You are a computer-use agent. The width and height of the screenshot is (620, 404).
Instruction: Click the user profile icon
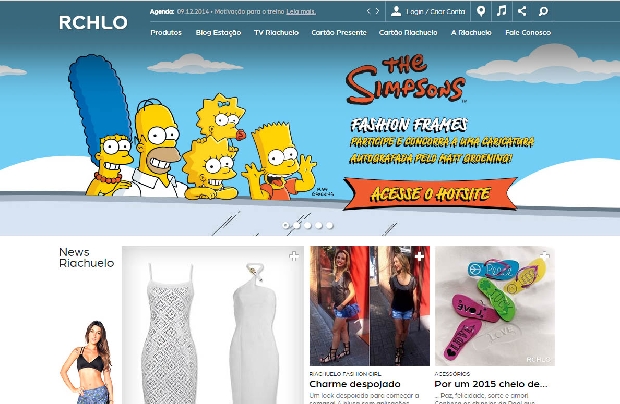[x=396, y=11]
